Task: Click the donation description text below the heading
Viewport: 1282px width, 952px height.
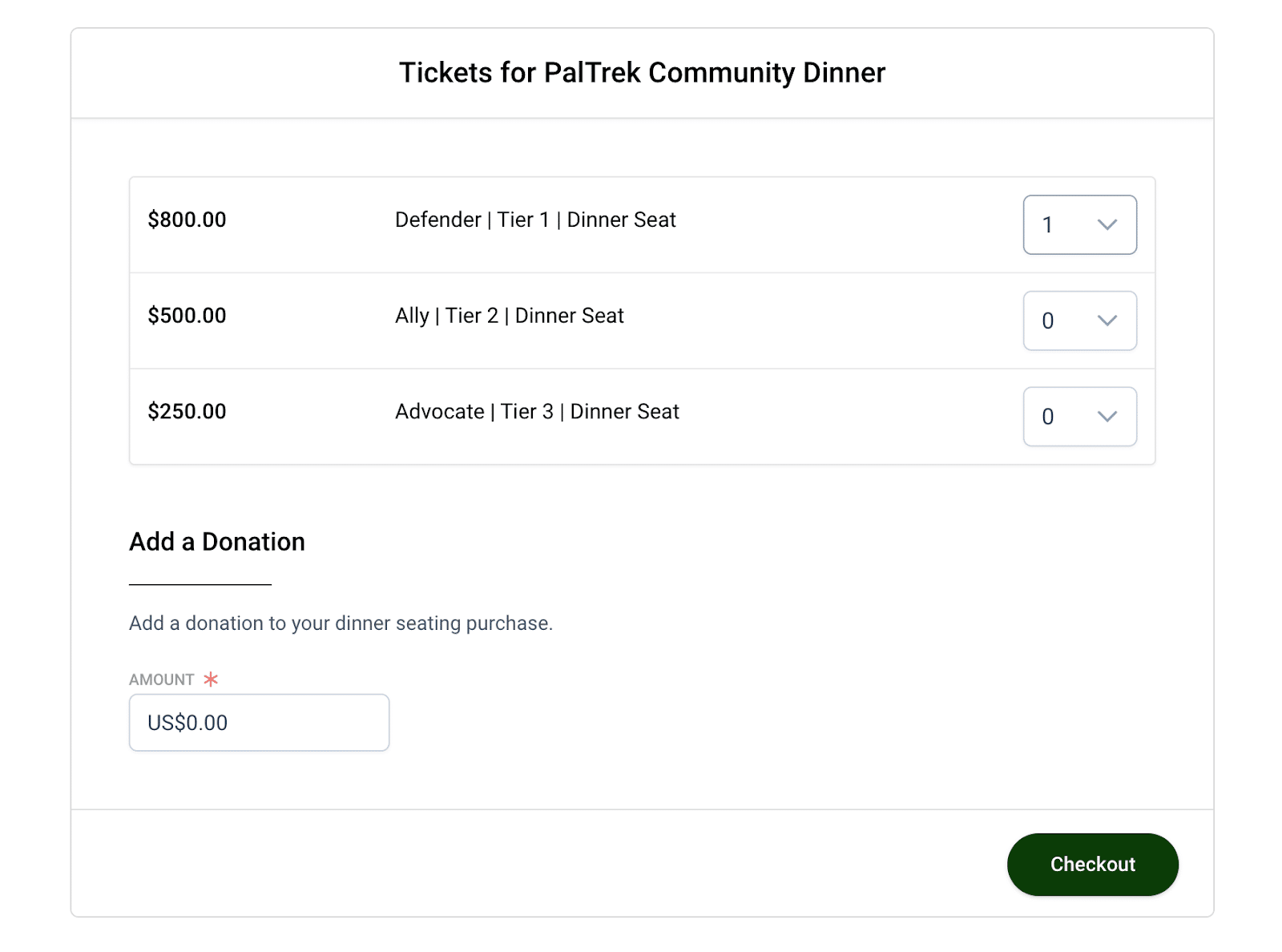Action: [x=341, y=623]
